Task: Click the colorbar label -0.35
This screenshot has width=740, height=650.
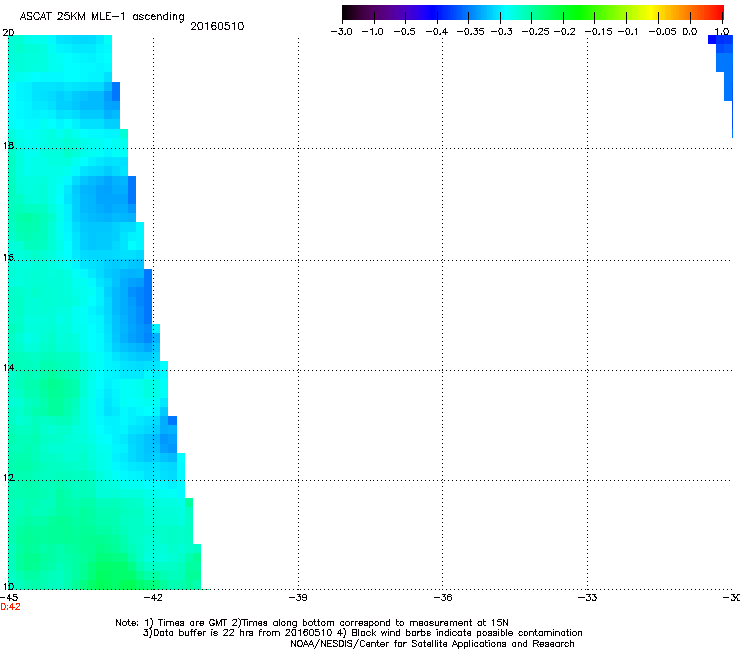Action: [471, 32]
